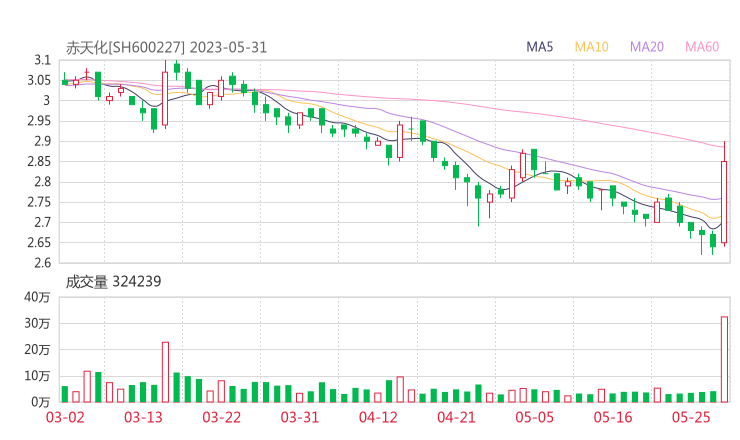The width and height of the screenshot is (740, 440).
Task: Select the 03-31 date label
Action: (x=300, y=417)
